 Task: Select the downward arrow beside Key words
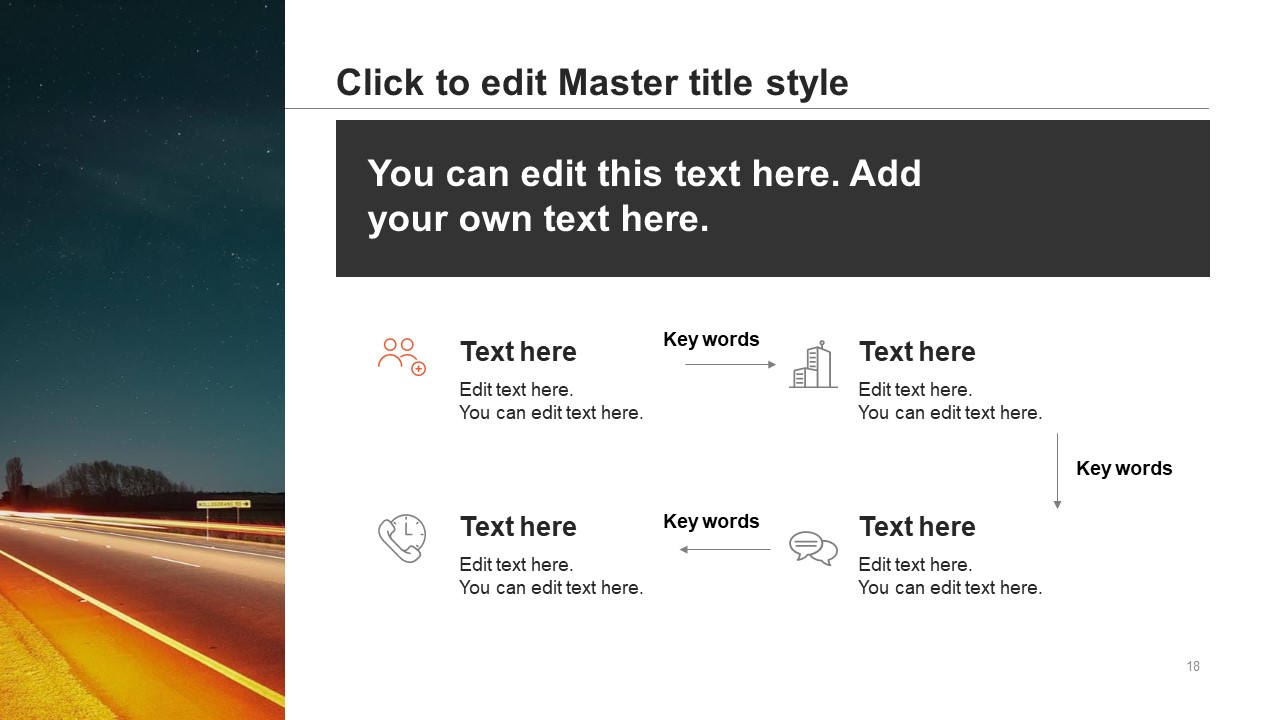pyautogui.click(x=1057, y=471)
